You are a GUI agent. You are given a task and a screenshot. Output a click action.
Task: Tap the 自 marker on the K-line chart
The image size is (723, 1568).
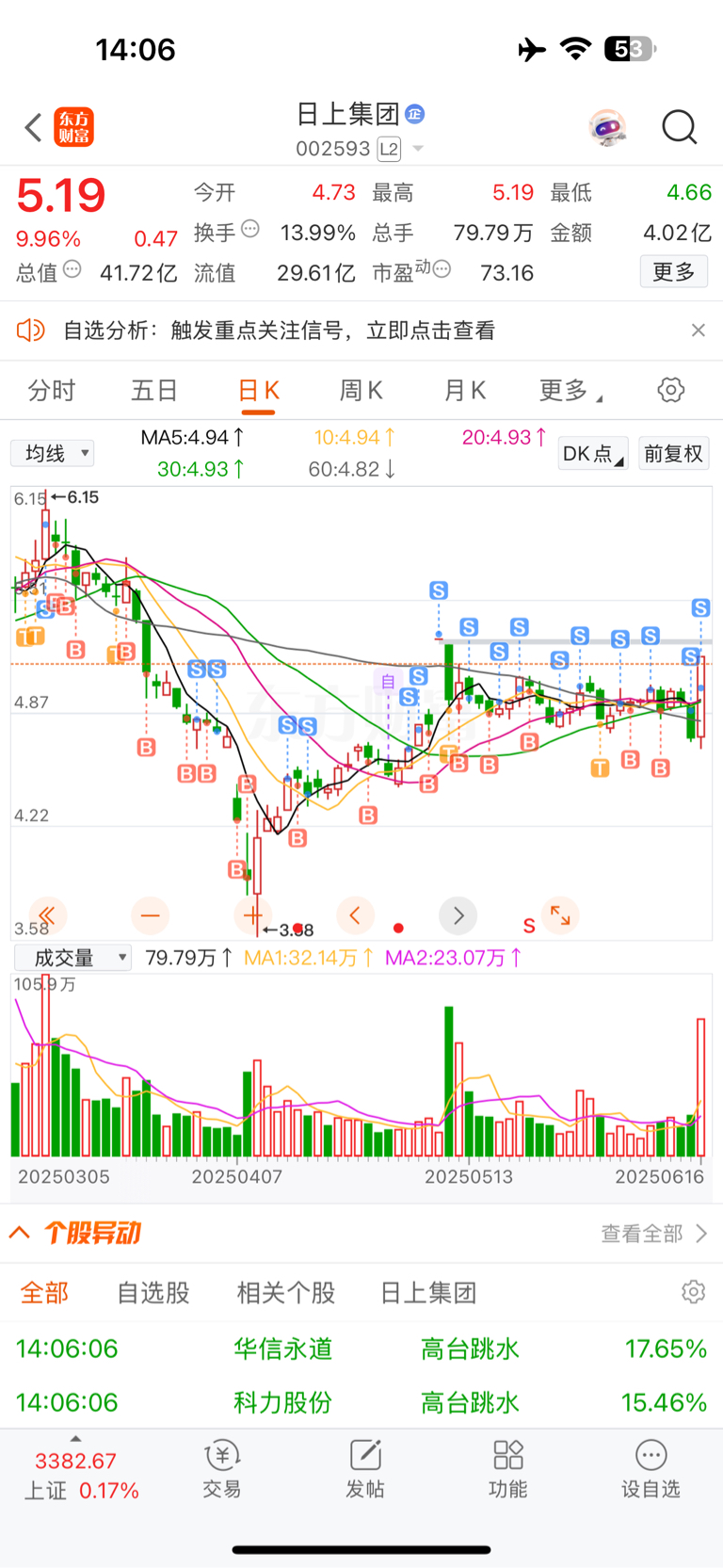(387, 681)
